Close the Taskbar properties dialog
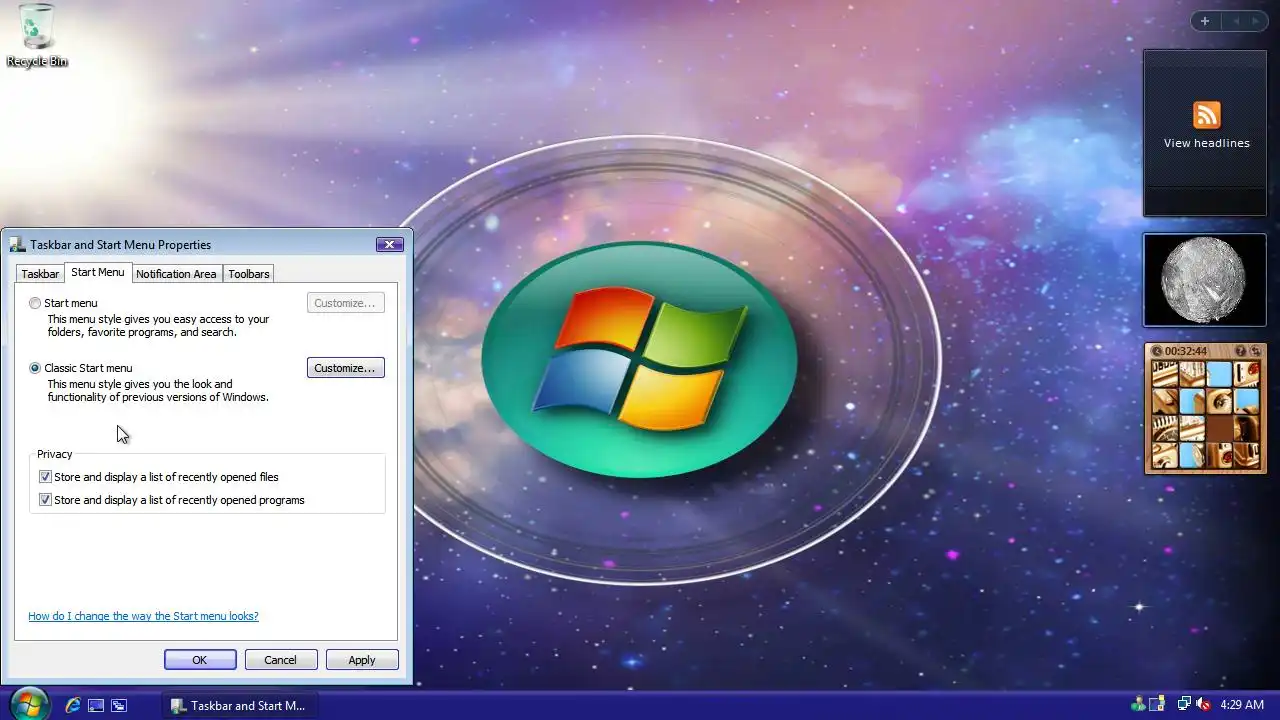The height and width of the screenshot is (720, 1280). tap(390, 244)
